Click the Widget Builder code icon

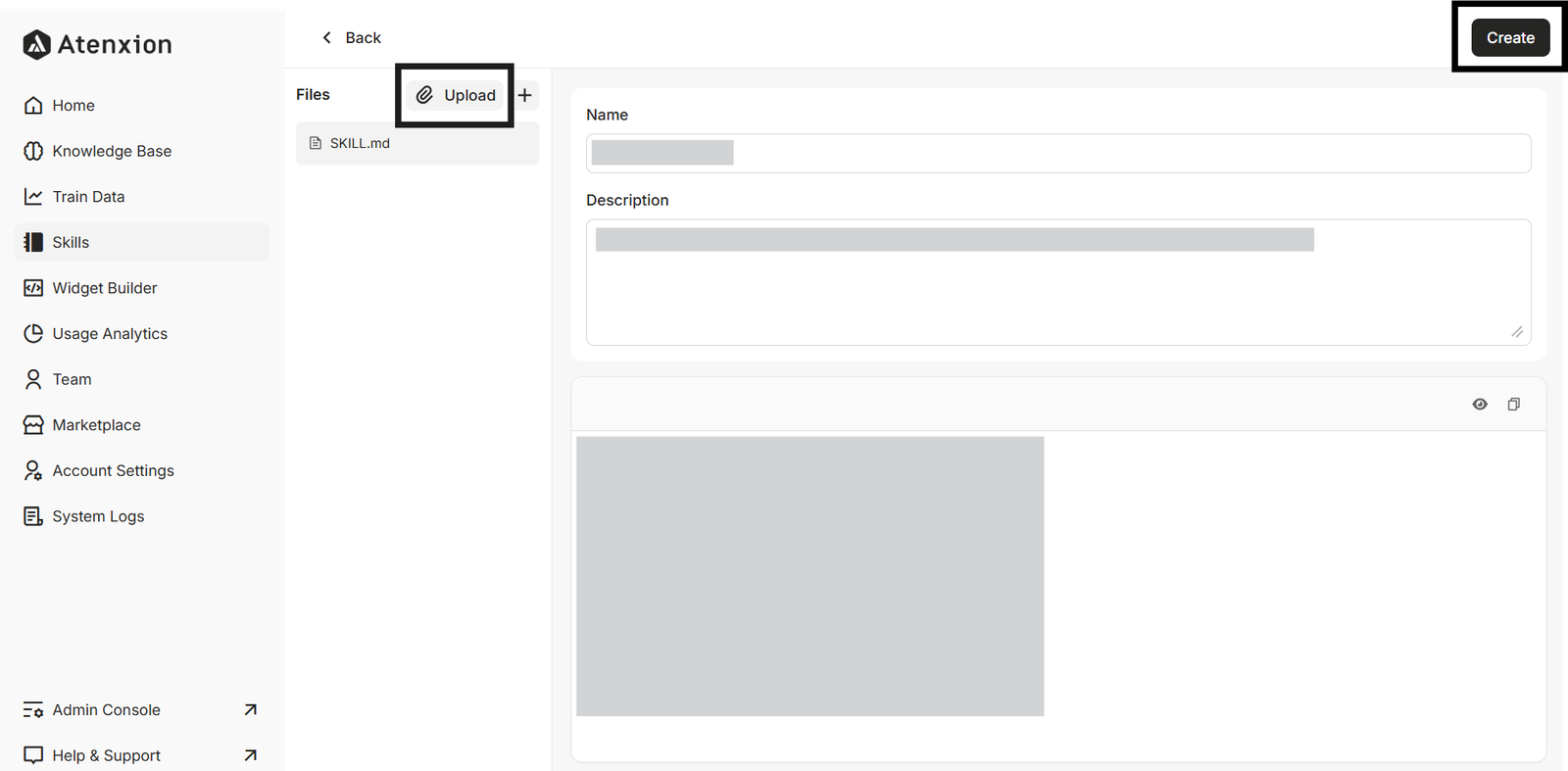(x=33, y=288)
